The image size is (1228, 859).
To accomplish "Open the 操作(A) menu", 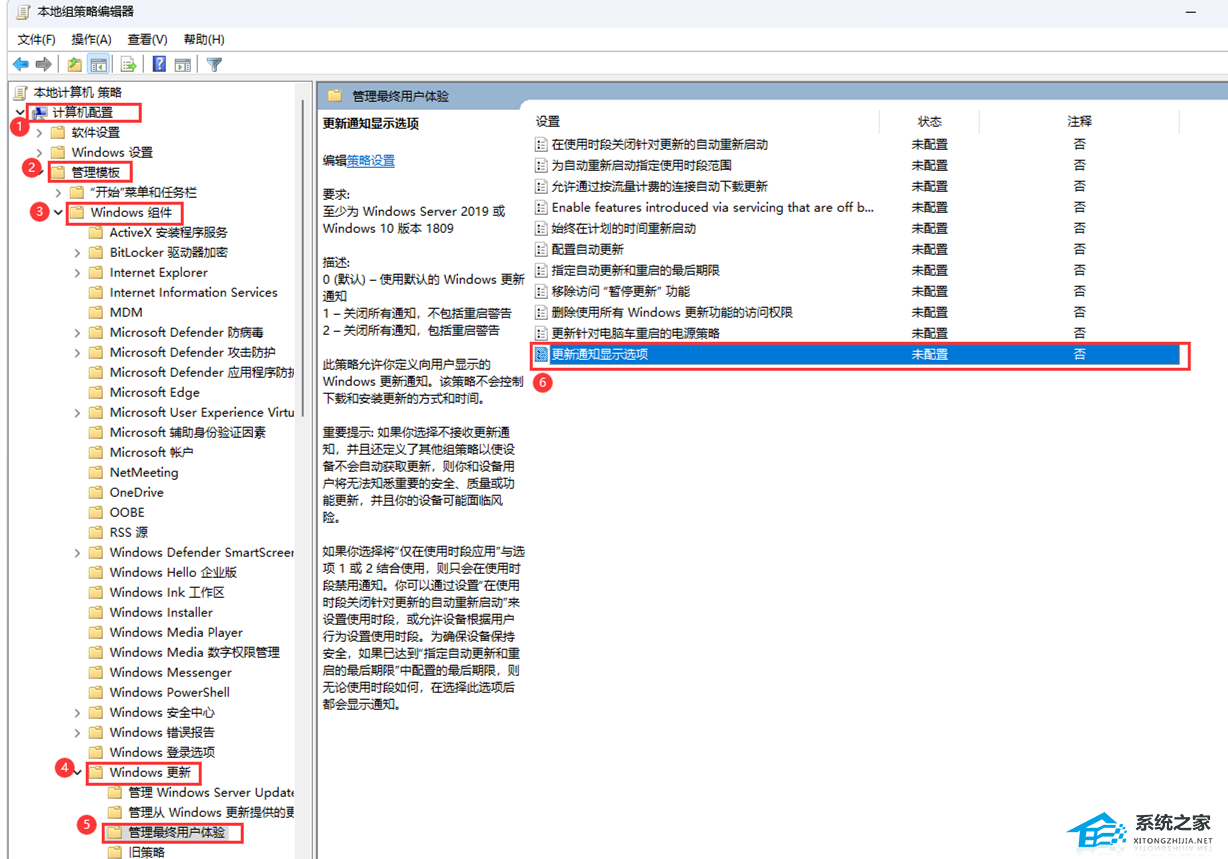I will pos(92,39).
